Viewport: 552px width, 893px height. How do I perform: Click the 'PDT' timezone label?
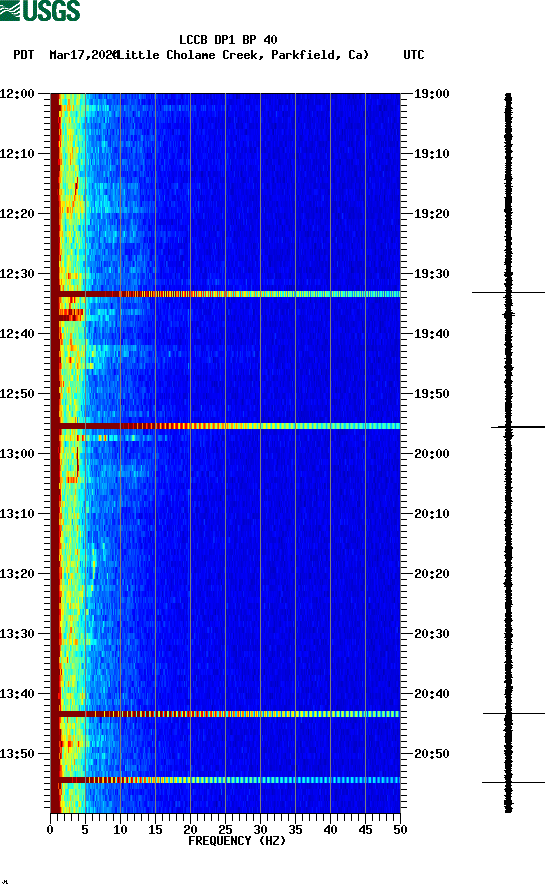[24, 55]
